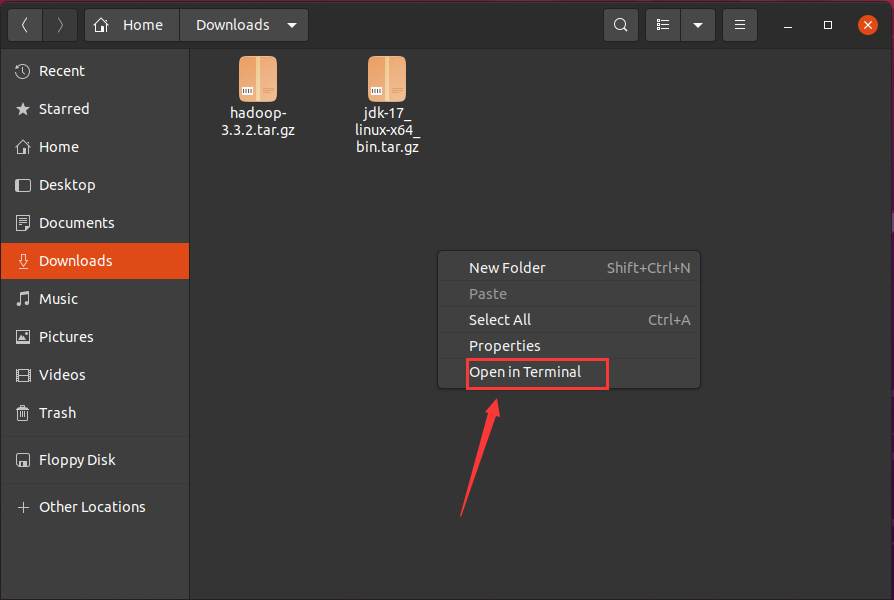Screen dimensions: 894x600
Task: Click the house icon in the path bar
Action: (x=101, y=25)
